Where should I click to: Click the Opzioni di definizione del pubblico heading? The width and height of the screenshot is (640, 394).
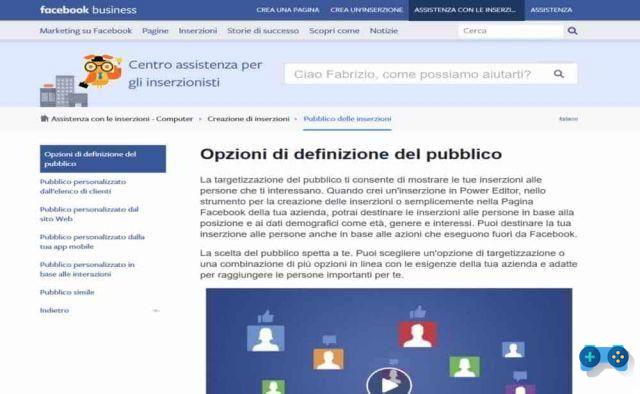pyautogui.click(x=351, y=154)
